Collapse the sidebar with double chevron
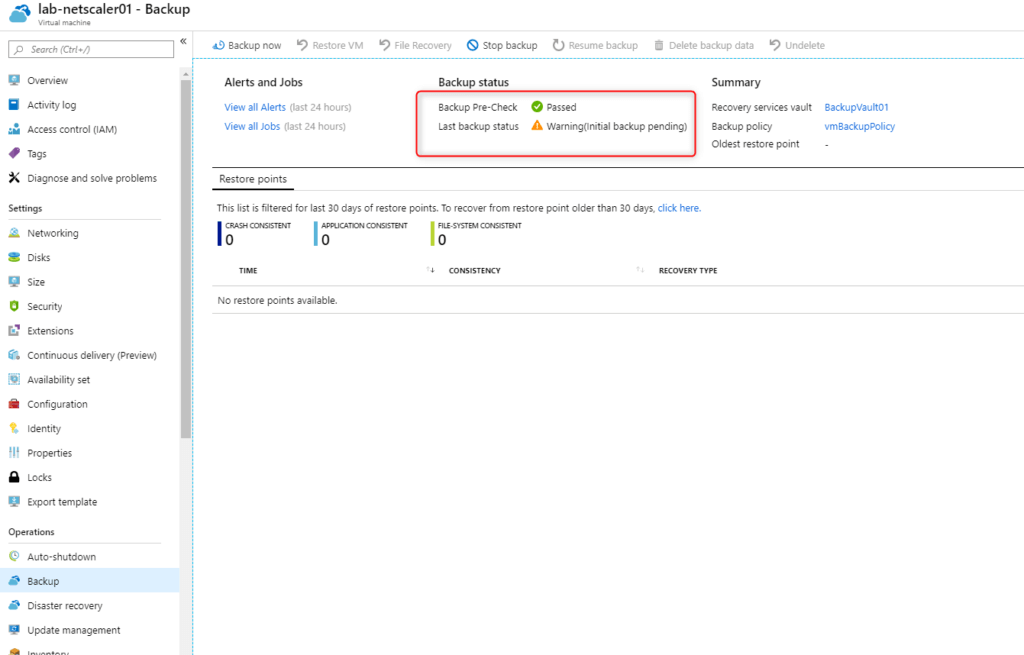 [184, 41]
